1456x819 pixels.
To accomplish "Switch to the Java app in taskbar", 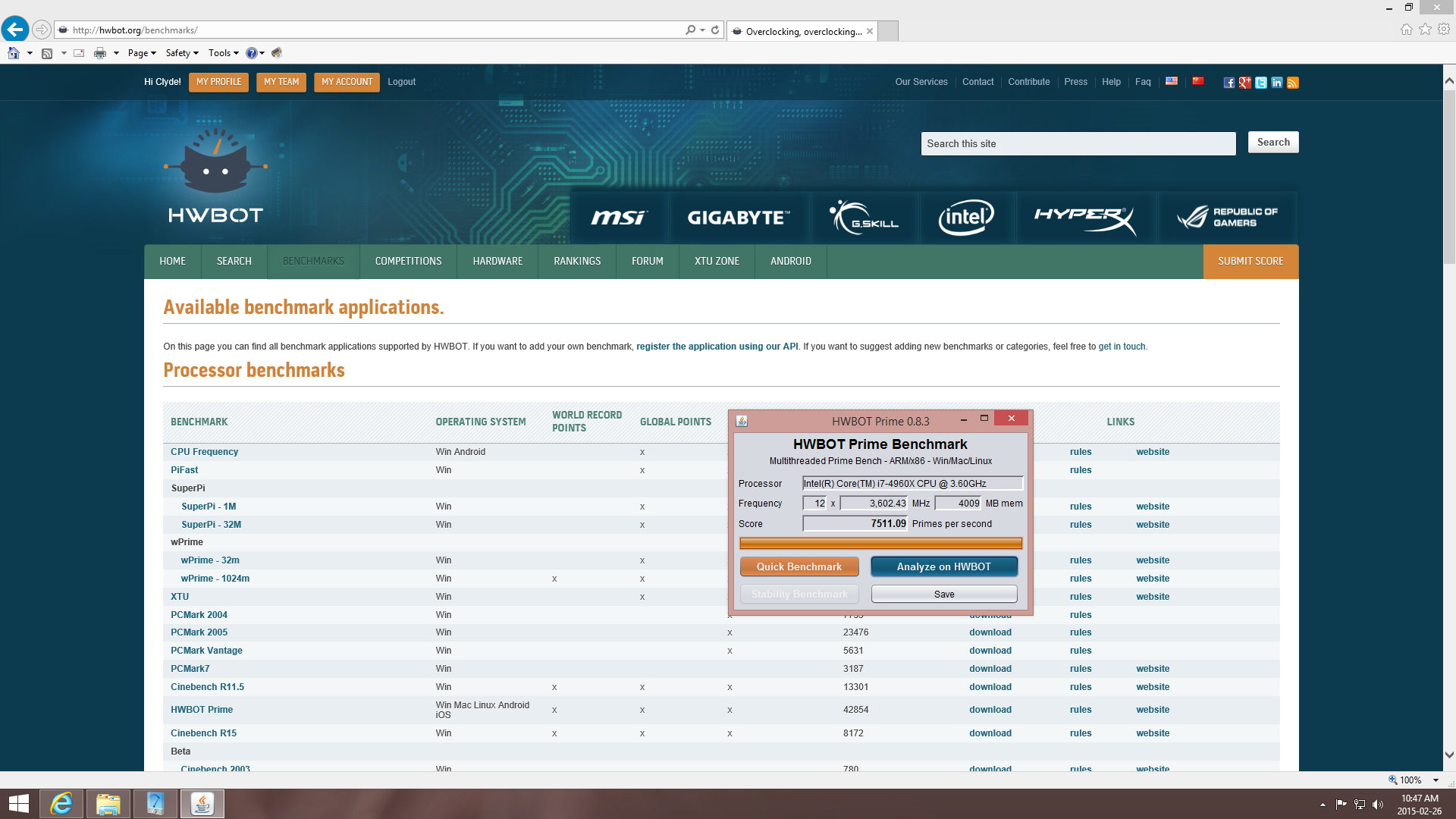I will [202, 804].
